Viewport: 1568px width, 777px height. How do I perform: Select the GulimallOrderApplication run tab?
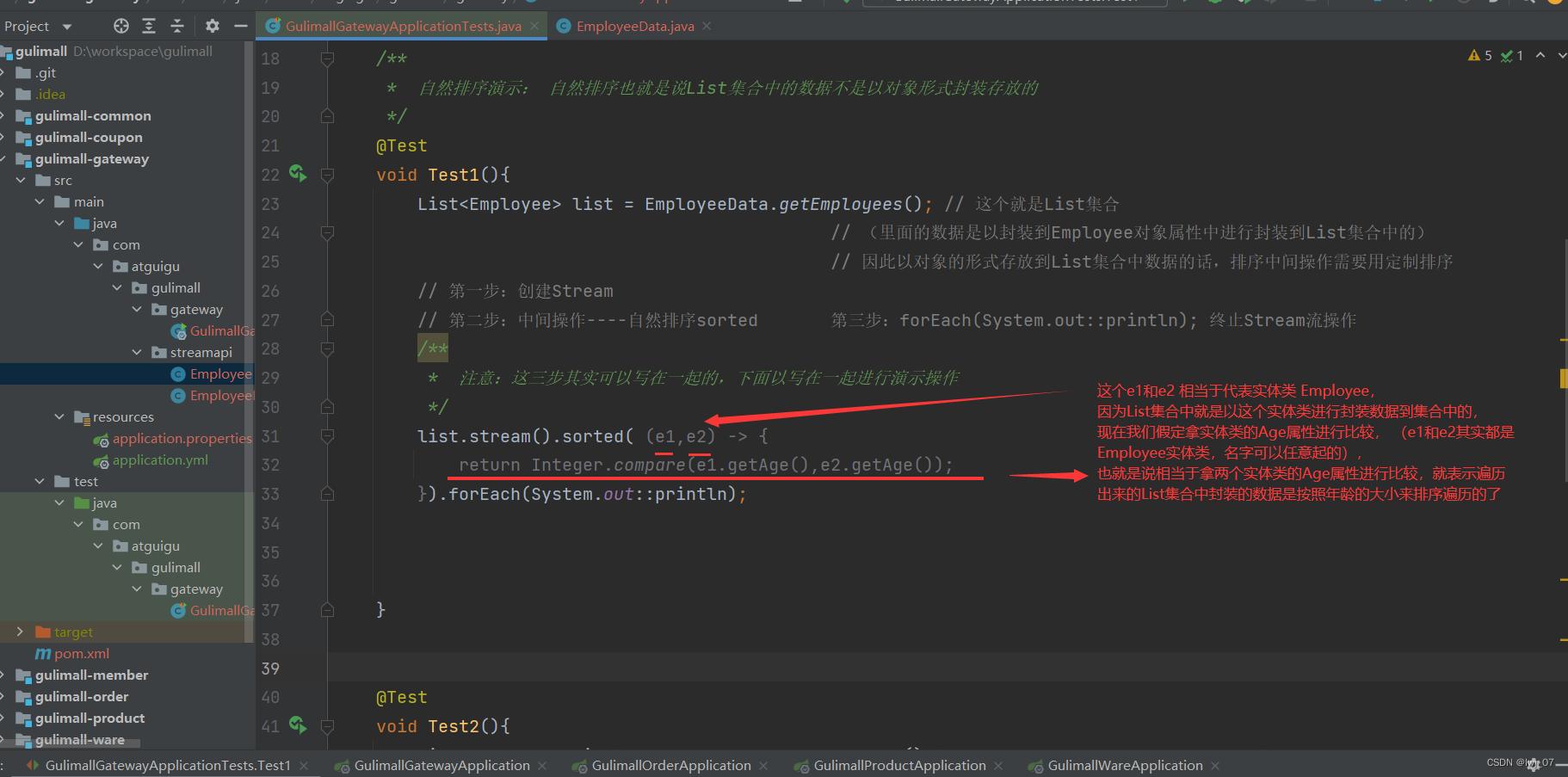[670, 765]
